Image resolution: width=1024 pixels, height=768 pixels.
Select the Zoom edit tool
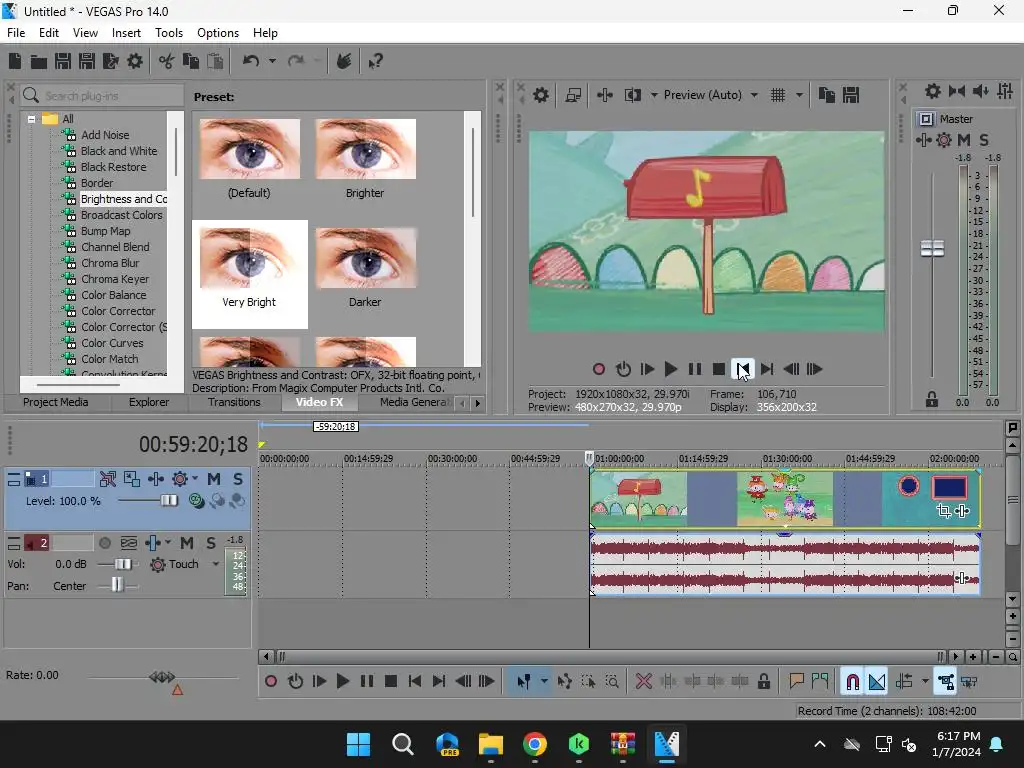click(x=612, y=682)
